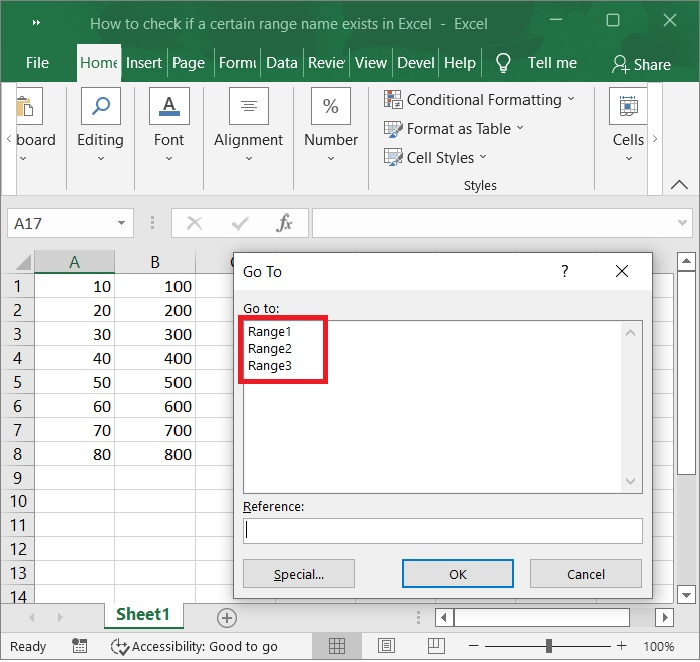Switch to Page Layout view
This screenshot has height=662, width=700.
tap(386, 646)
